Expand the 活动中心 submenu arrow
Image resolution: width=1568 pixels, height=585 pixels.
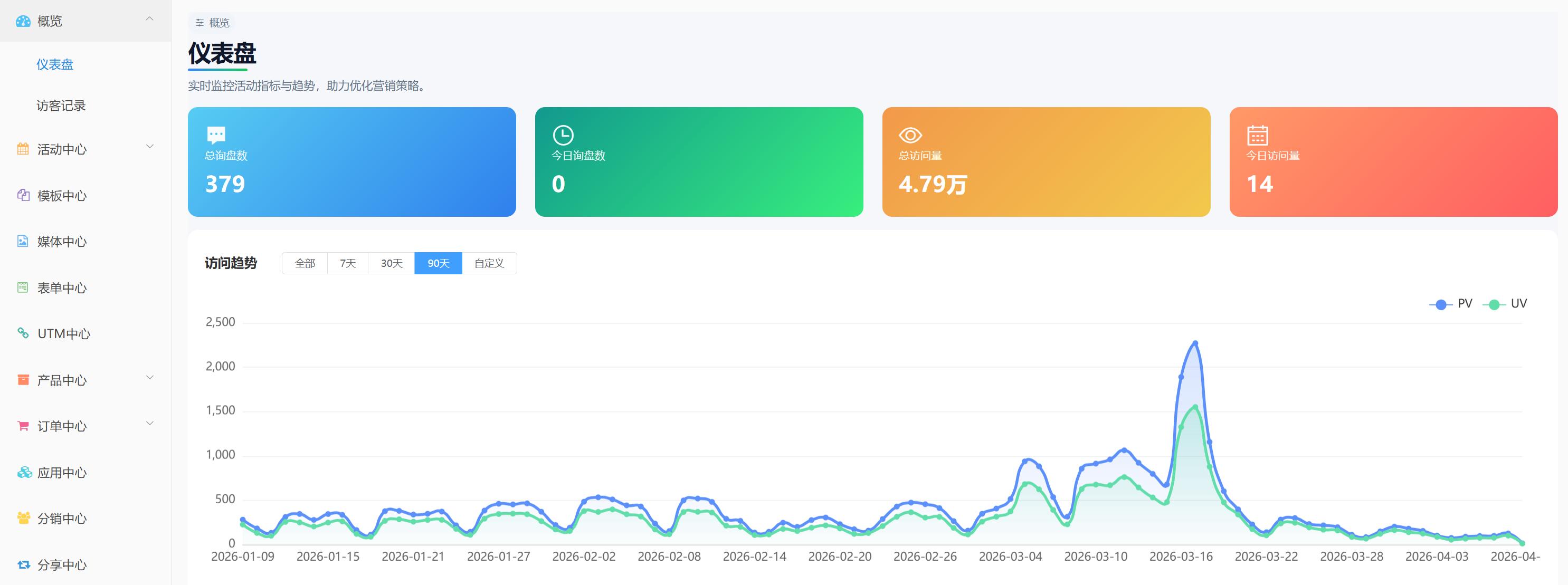[x=150, y=147]
